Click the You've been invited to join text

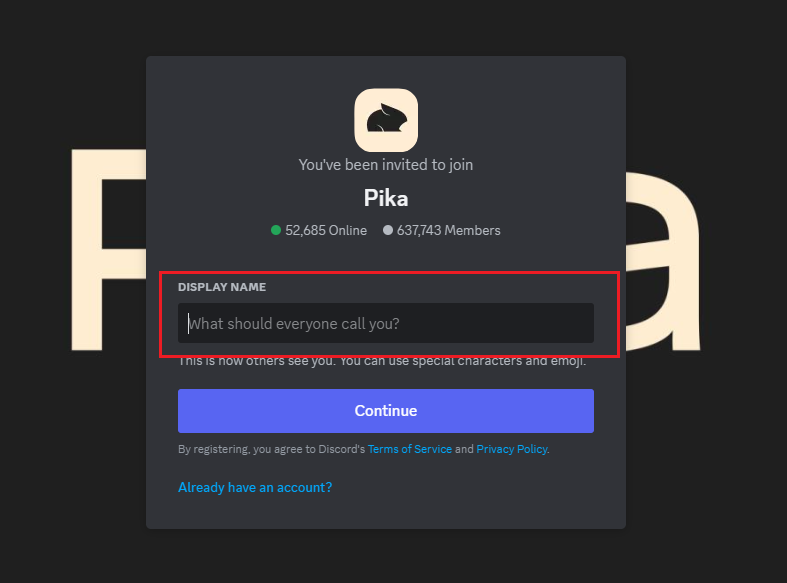pyautogui.click(x=385, y=165)
